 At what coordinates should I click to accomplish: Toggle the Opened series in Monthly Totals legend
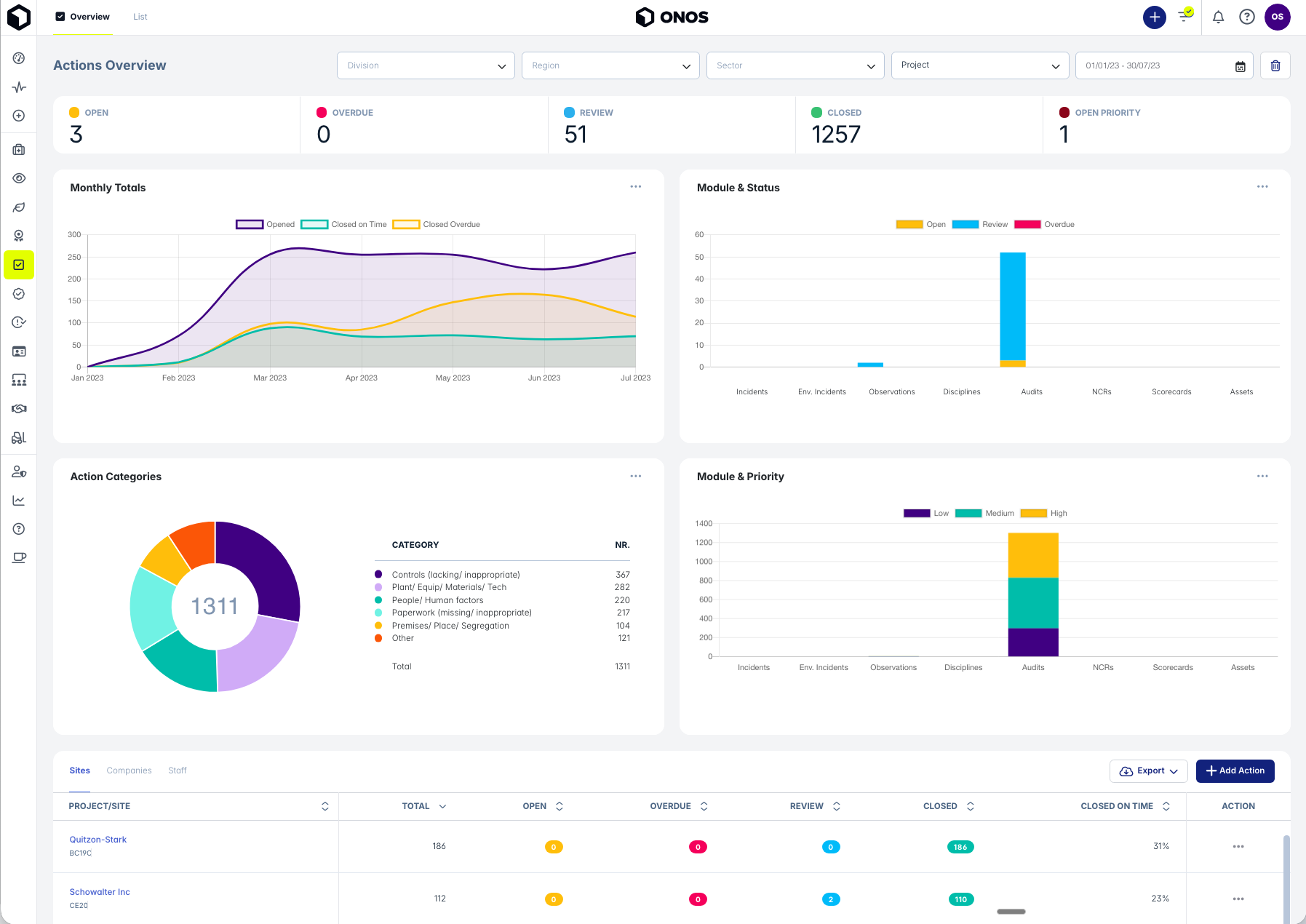(x=265, y=224)
